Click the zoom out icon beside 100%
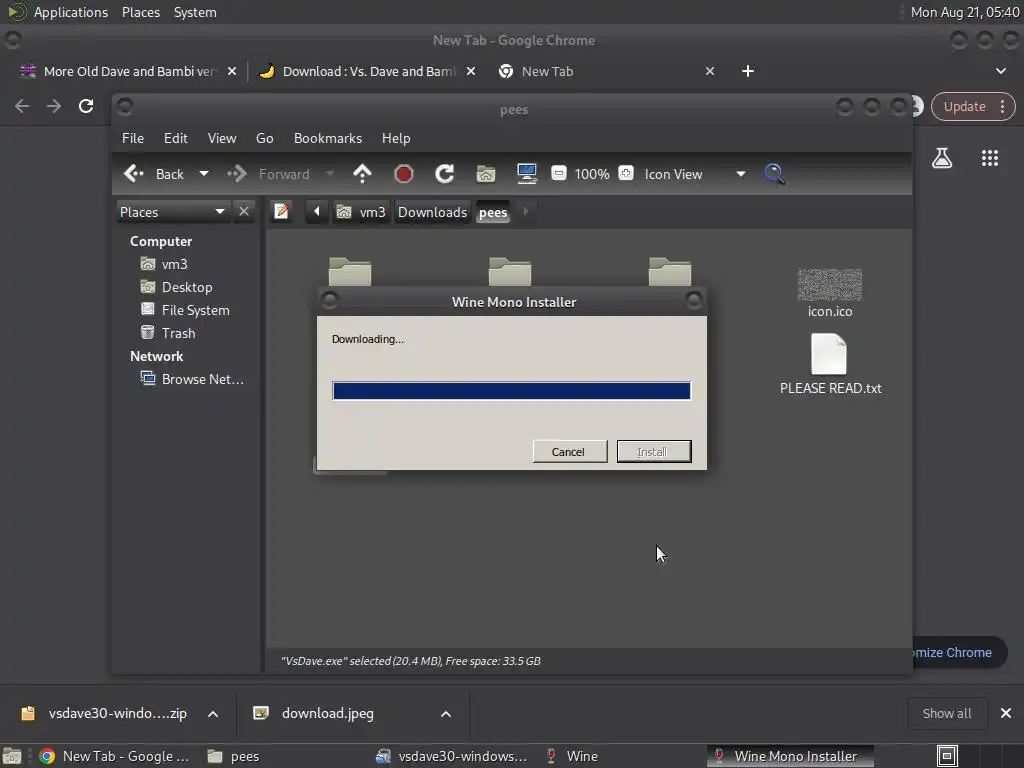 click(558, 174)
